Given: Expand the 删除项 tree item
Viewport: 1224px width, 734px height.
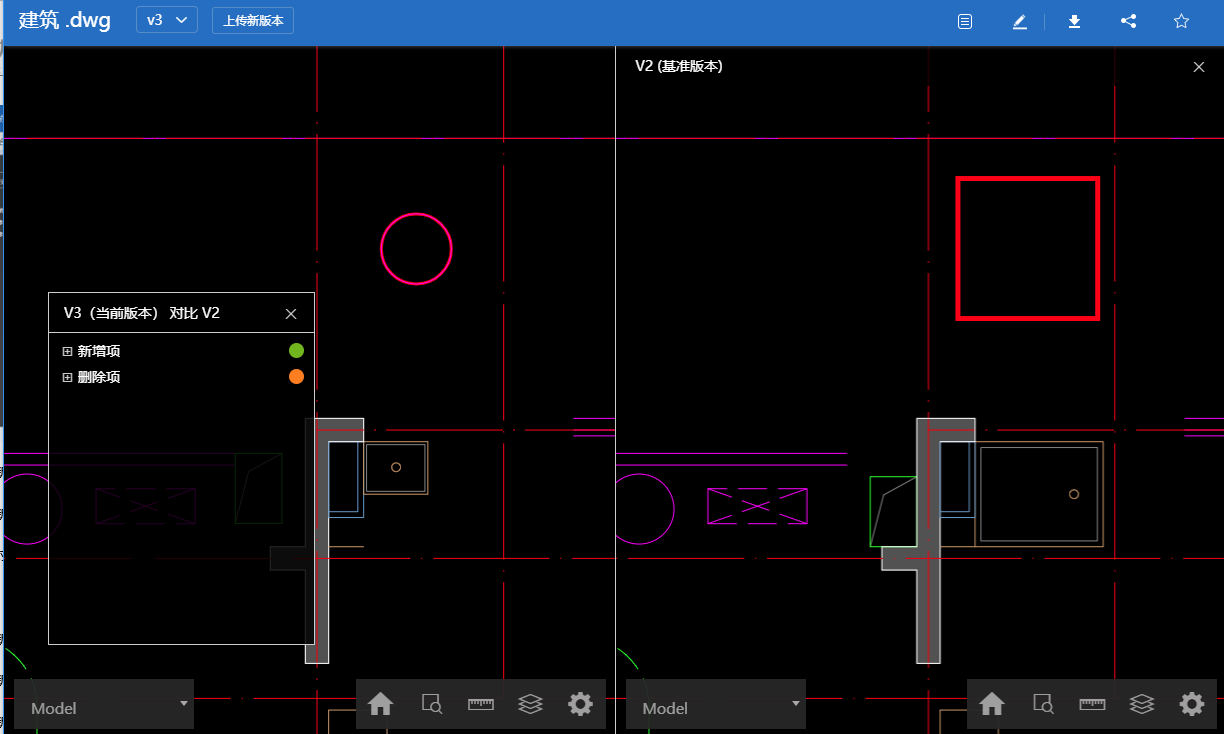Looking at the screenshot, I should click(x=68, y=377).
